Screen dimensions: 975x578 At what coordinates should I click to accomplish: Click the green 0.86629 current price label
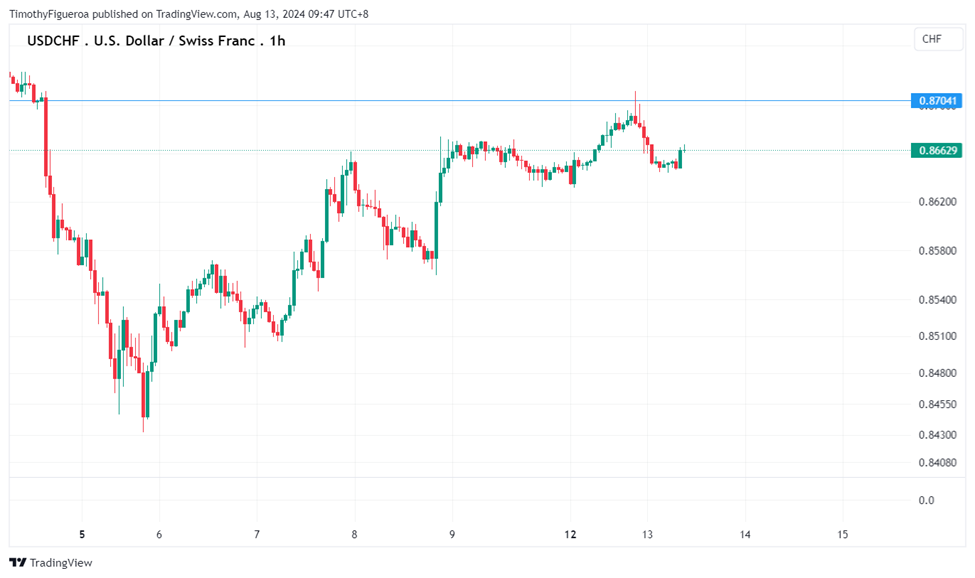(x=937, y=151)
